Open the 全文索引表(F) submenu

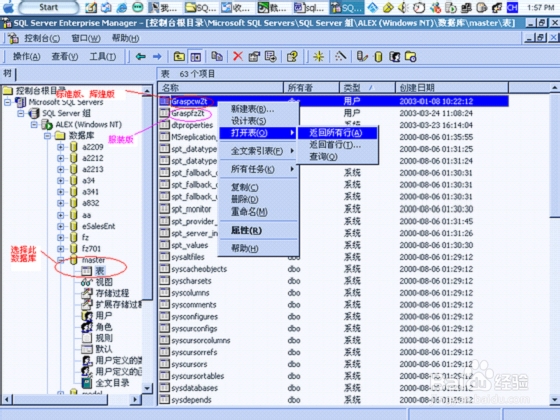click(258, 151)
